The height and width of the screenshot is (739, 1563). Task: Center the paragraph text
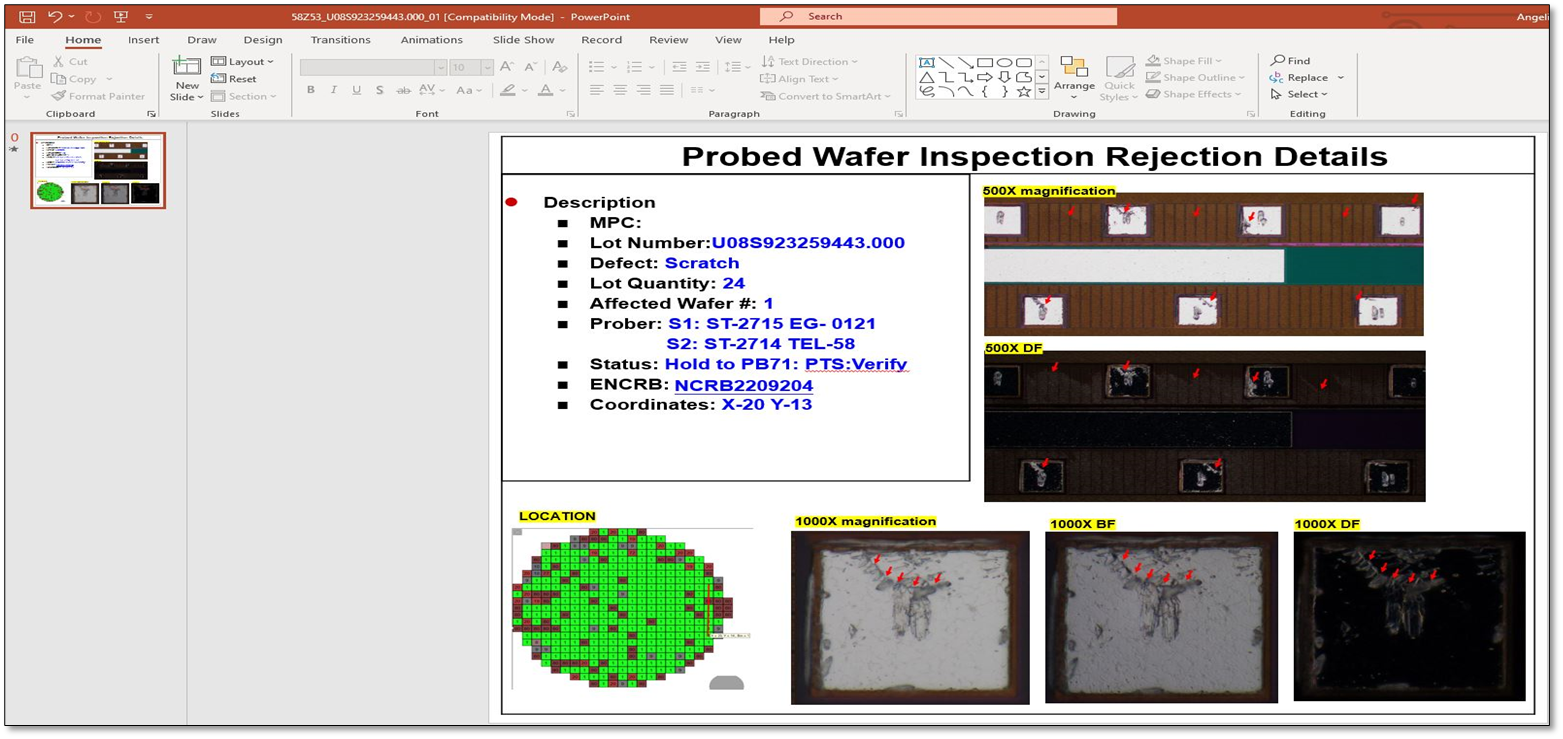[x=620, y=90]
